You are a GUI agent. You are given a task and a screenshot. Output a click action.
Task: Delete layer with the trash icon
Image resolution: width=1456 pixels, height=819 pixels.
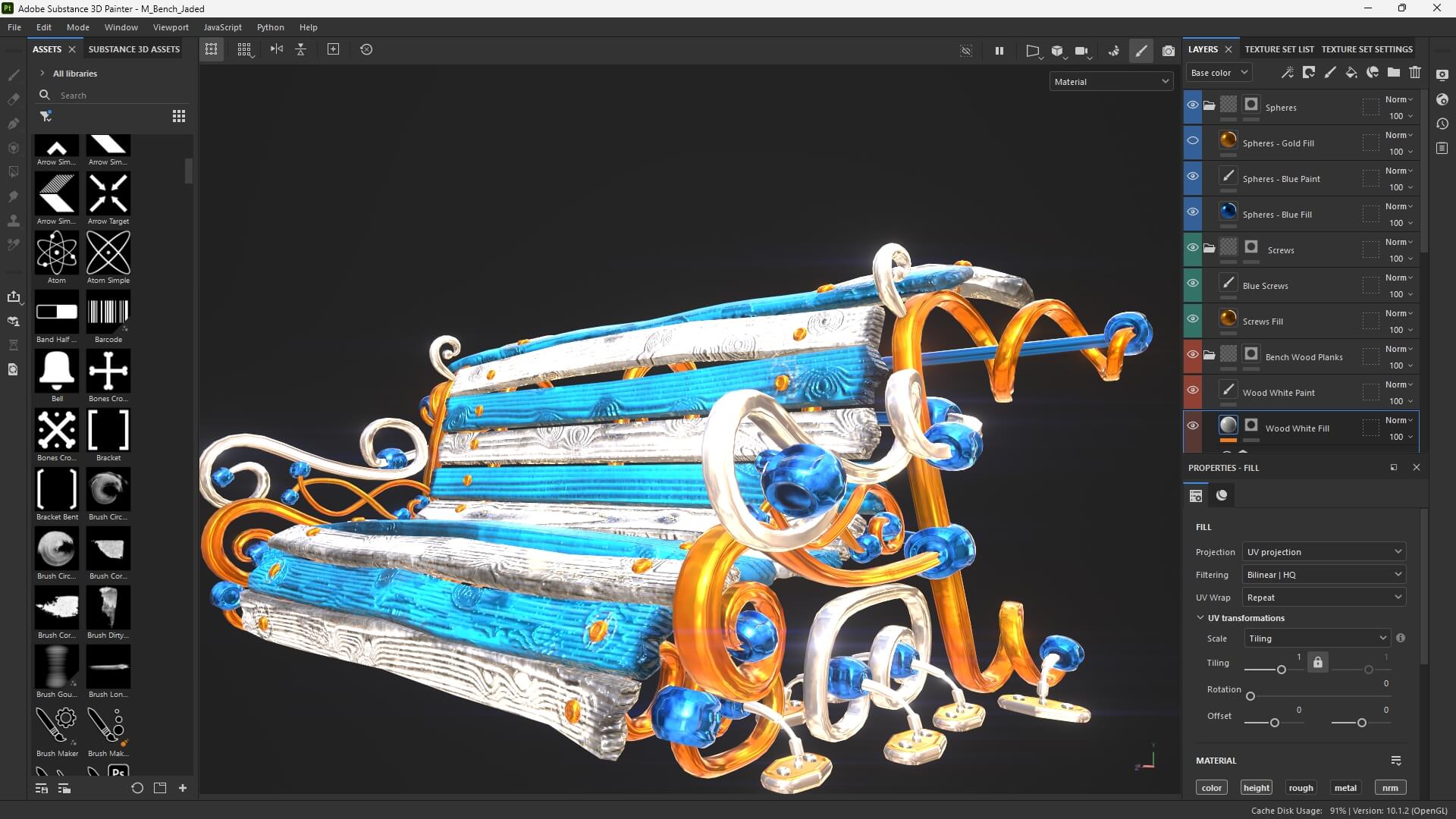[x=1415, y=73]
